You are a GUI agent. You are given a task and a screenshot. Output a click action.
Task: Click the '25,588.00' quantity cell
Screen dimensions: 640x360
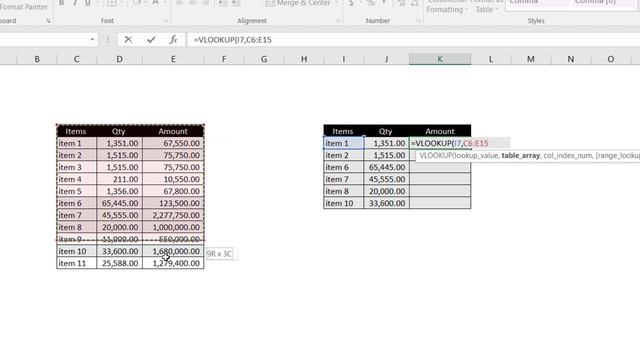tap(119, 263)
